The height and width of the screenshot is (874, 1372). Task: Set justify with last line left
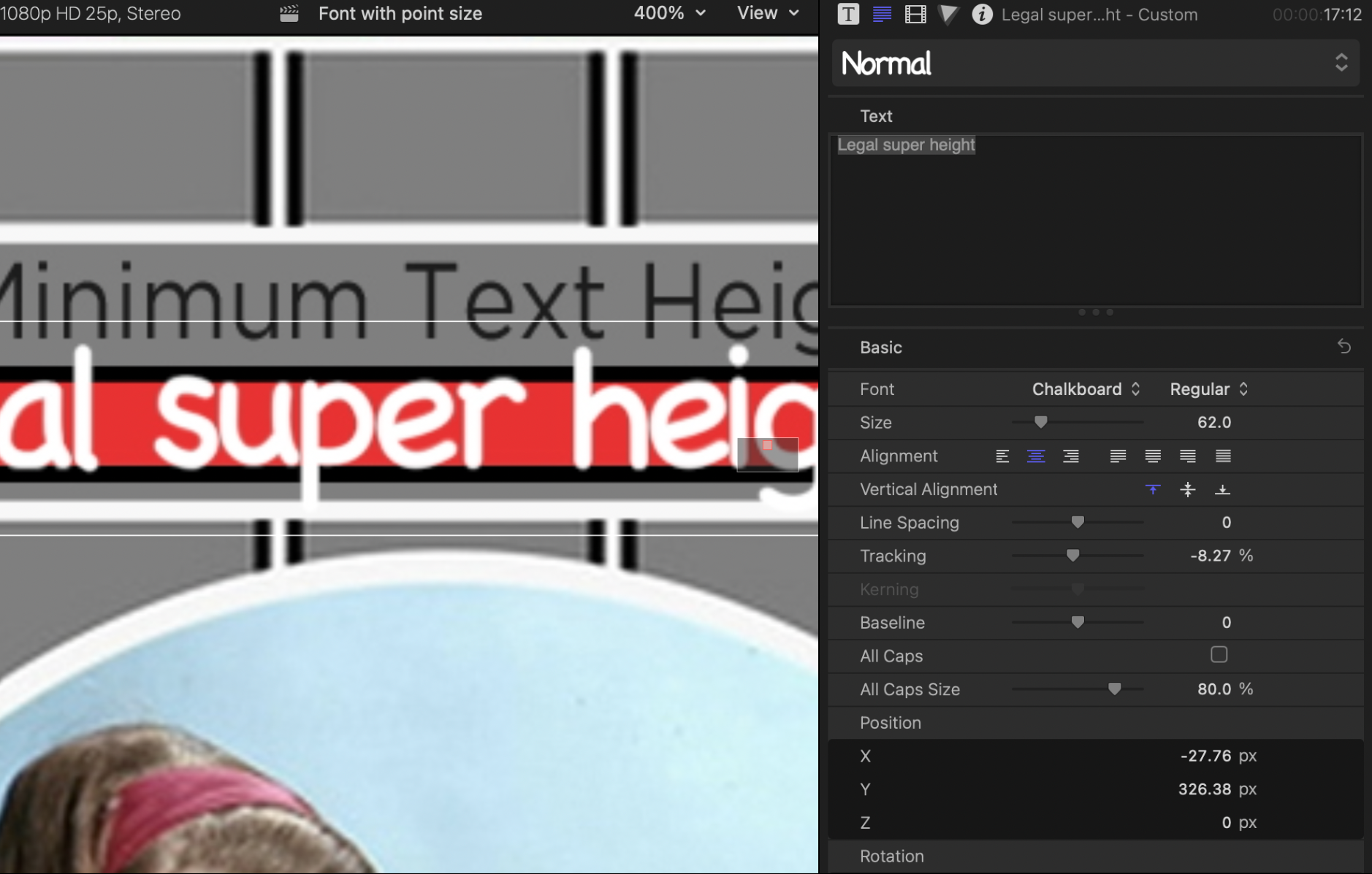coord(1118,456)
